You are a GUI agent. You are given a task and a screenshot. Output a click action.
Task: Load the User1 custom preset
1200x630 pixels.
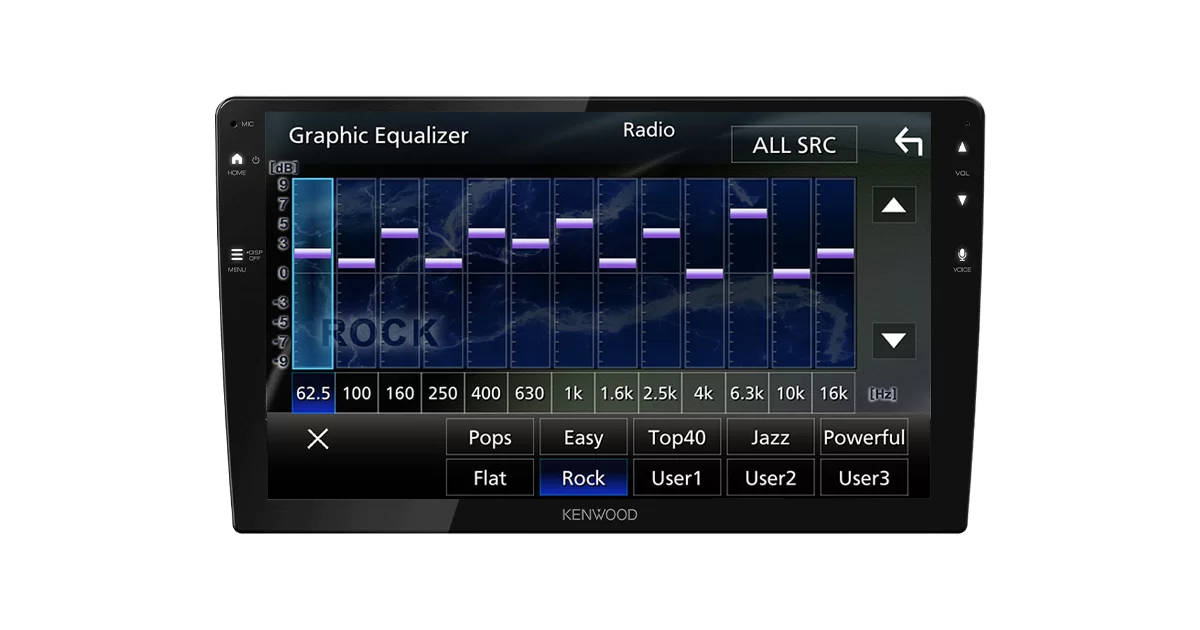[677, 478]
